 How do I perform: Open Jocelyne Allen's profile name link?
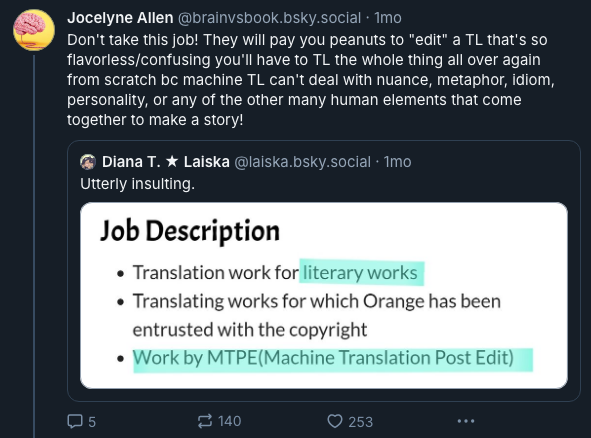coord(120,18)
